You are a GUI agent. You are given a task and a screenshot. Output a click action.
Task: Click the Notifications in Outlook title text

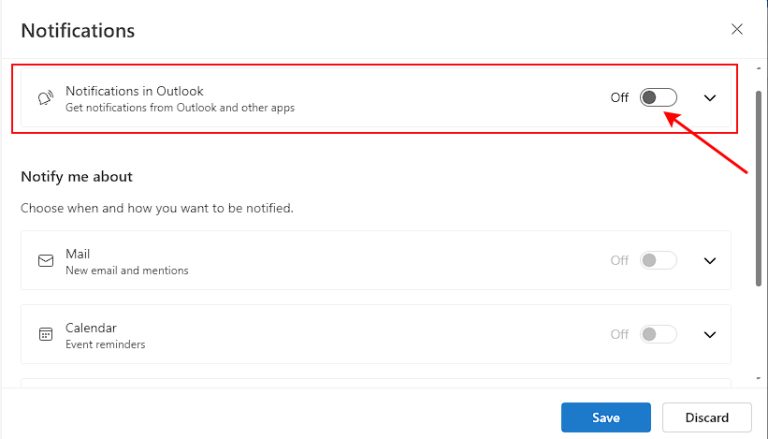[x=134, y=91]
